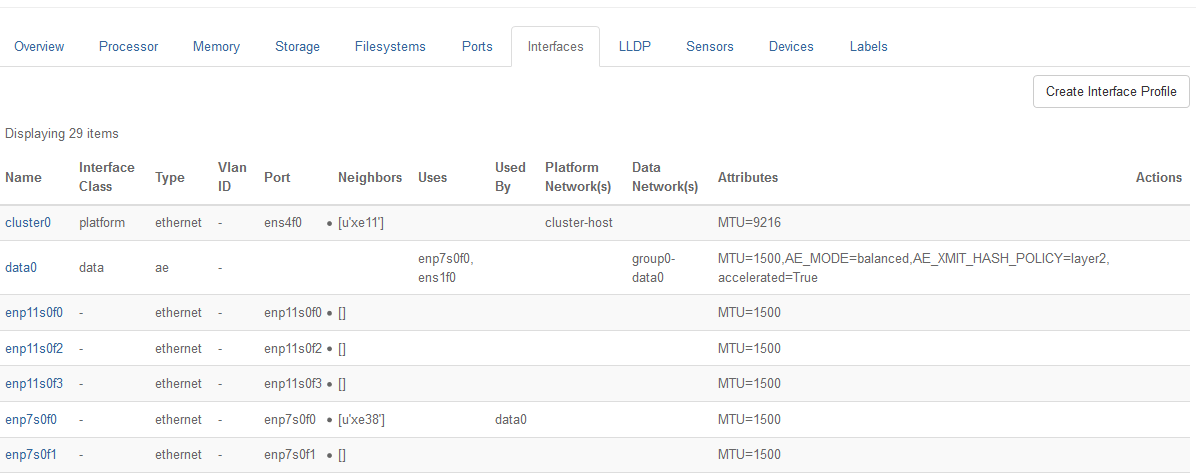The height and width of the screenshot is (474, 1196).
Task: Go to the Labels tab
Action: [868, 46]
